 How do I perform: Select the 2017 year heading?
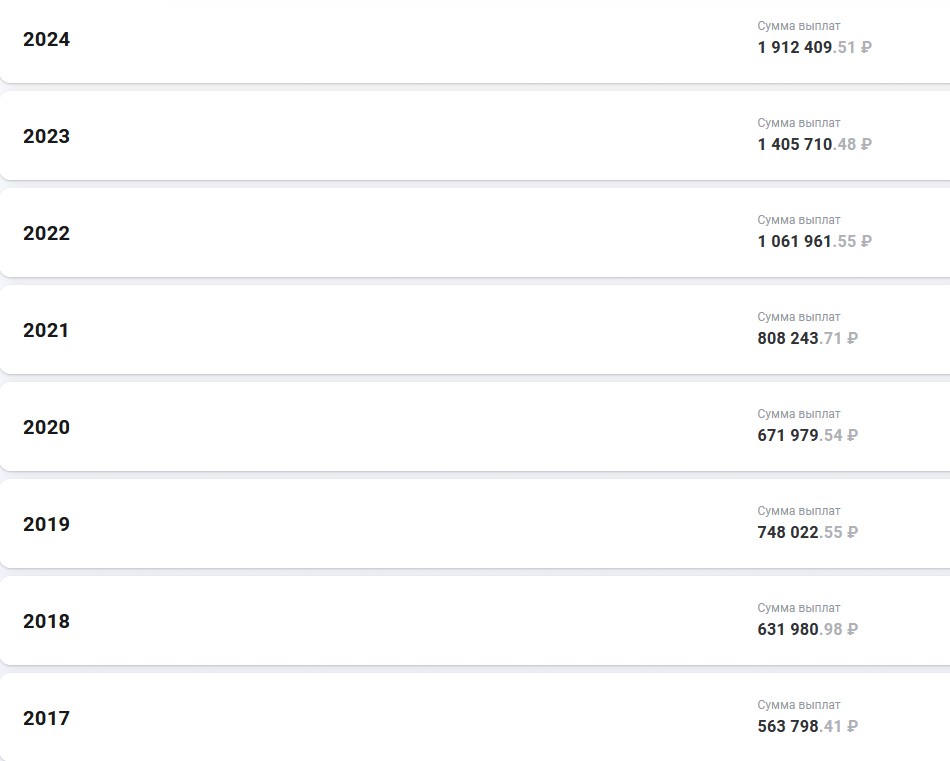[x=47, y=718]
